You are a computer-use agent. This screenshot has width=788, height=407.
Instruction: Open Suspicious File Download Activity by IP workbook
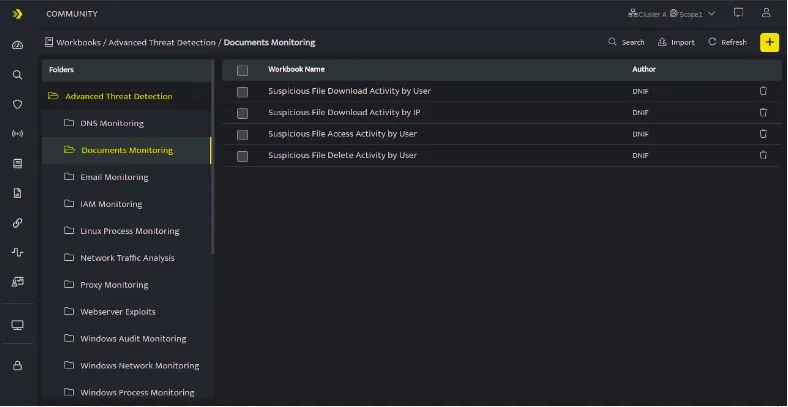pos(344,113)
